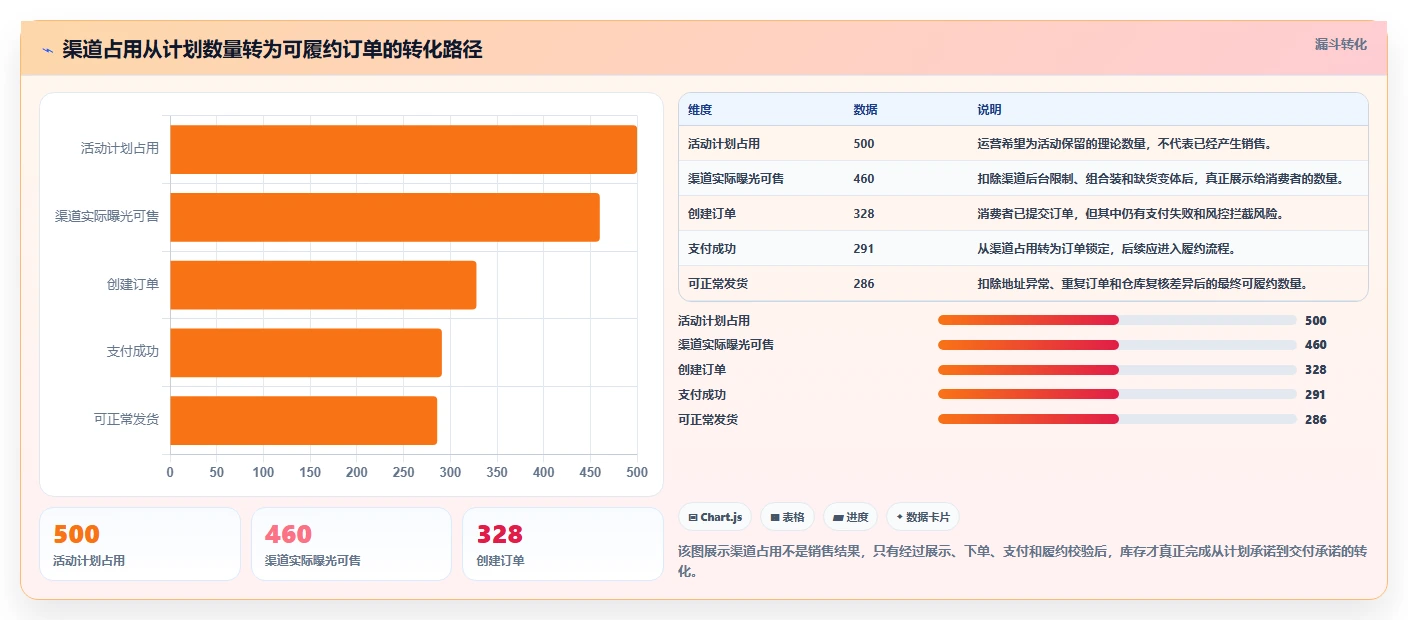The width and height of the screenshot is (1408, 620).
Task: Click the lightning icon beside the title
Action: (x=47, y=50)
